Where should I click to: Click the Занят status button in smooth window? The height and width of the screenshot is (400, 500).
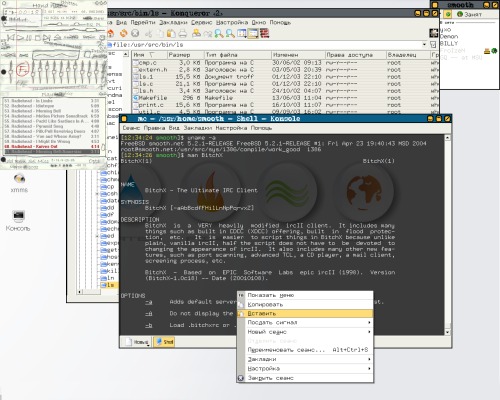(x=469, y=14)
